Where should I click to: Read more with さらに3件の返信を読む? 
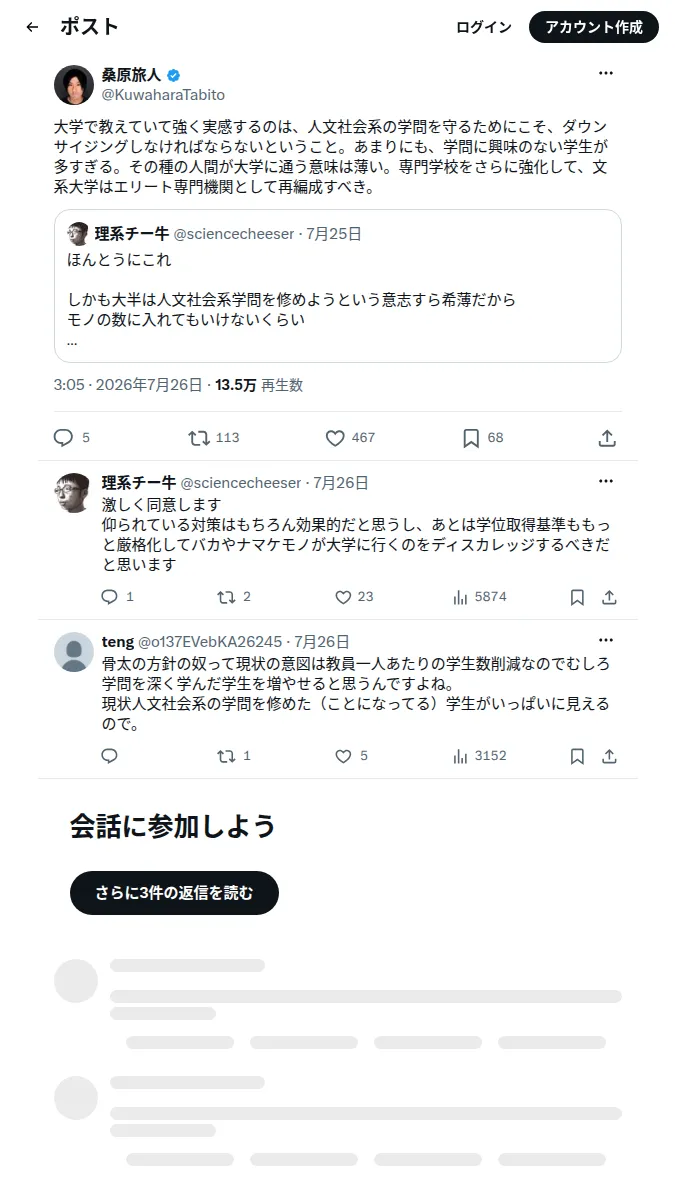point(174,893)
